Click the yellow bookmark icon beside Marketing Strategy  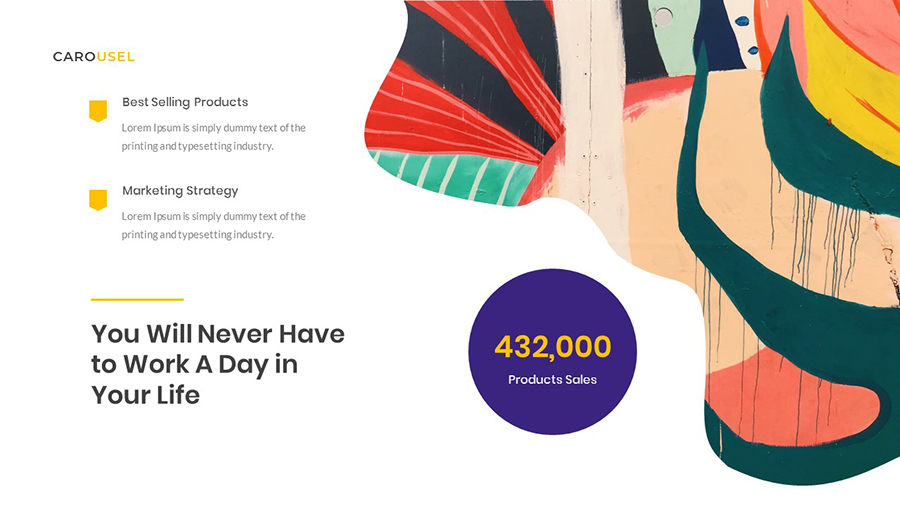(98, 200)
